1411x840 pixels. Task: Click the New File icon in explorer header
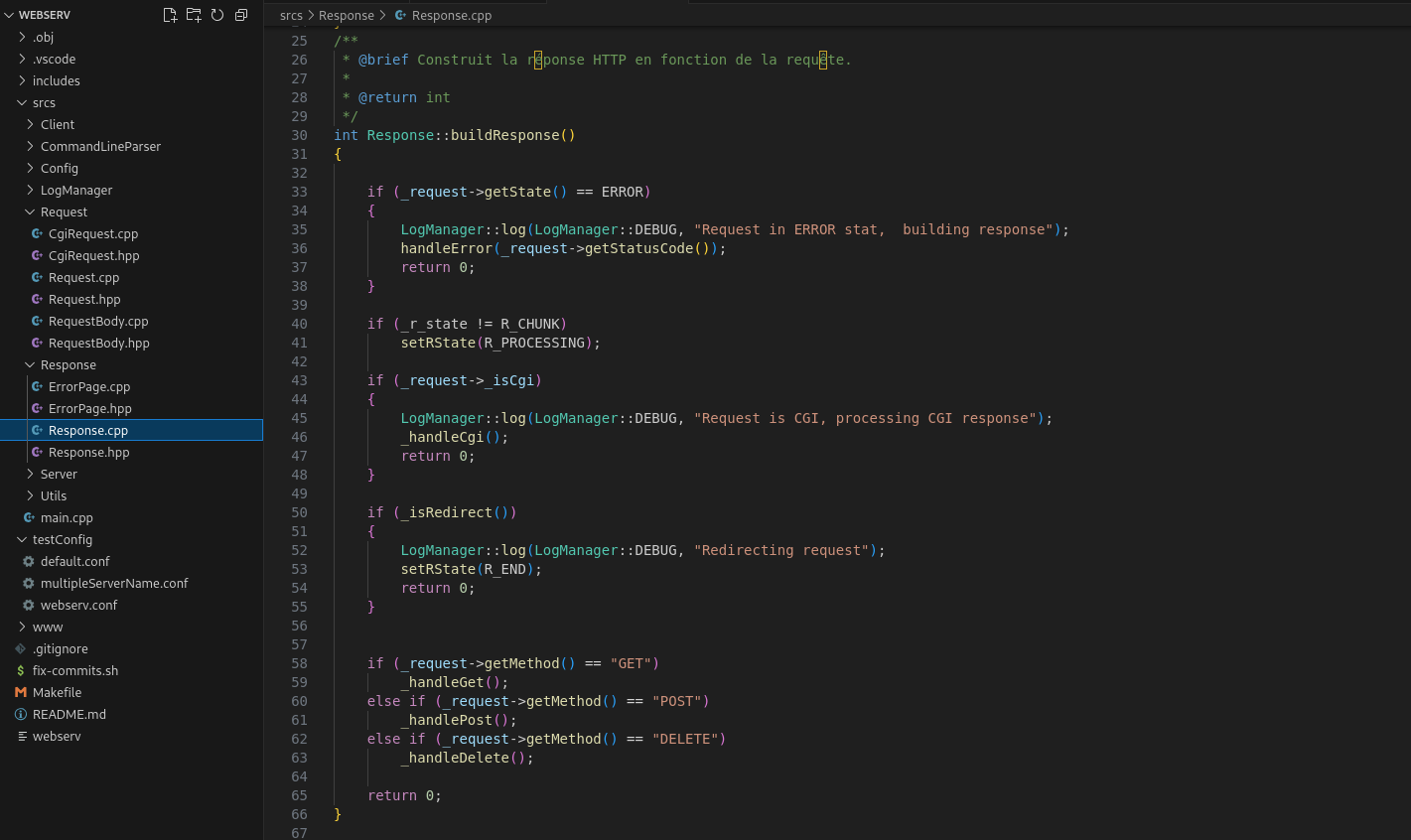click(x=170, y=15)
